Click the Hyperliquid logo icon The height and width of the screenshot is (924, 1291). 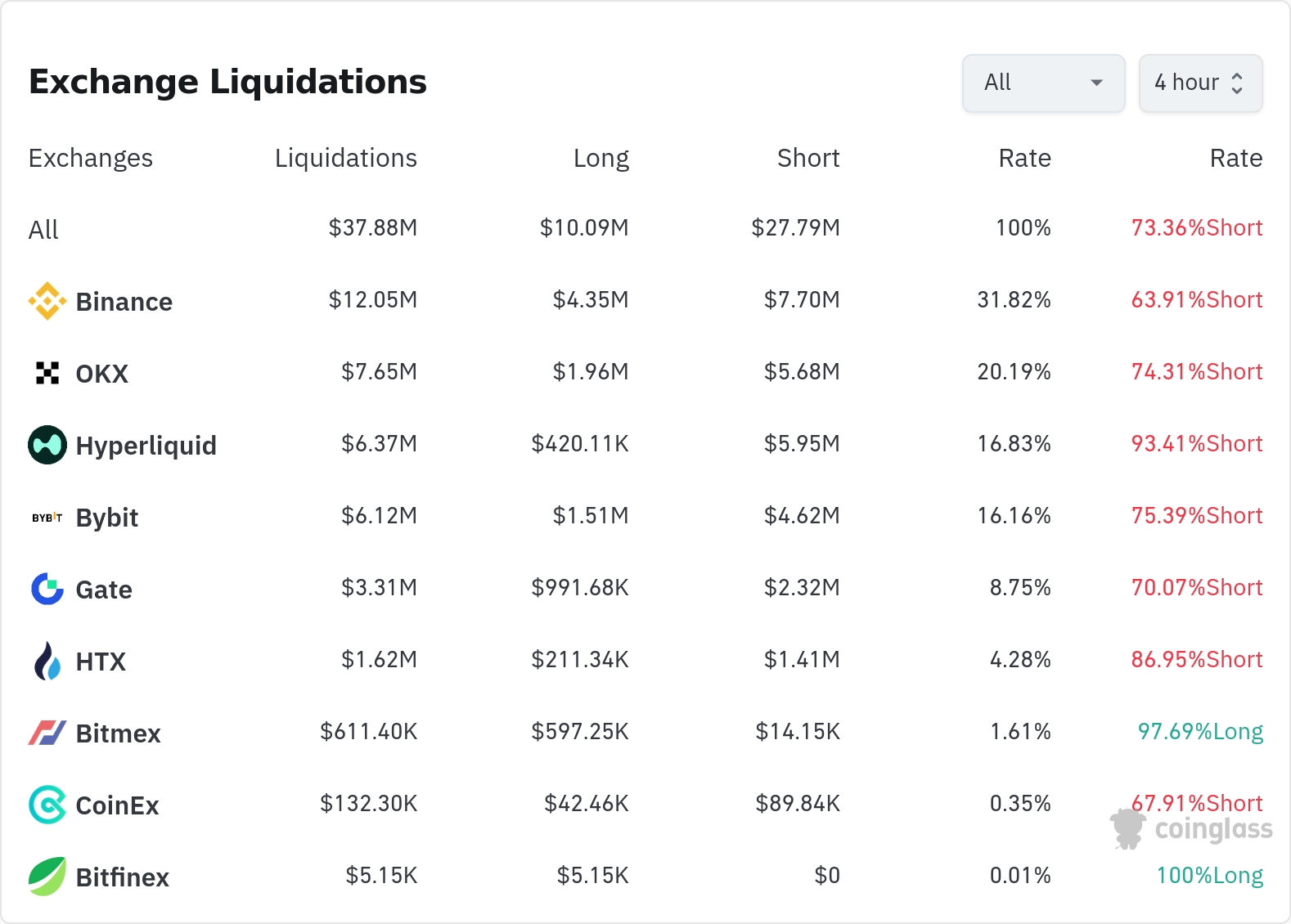[47, 445]
